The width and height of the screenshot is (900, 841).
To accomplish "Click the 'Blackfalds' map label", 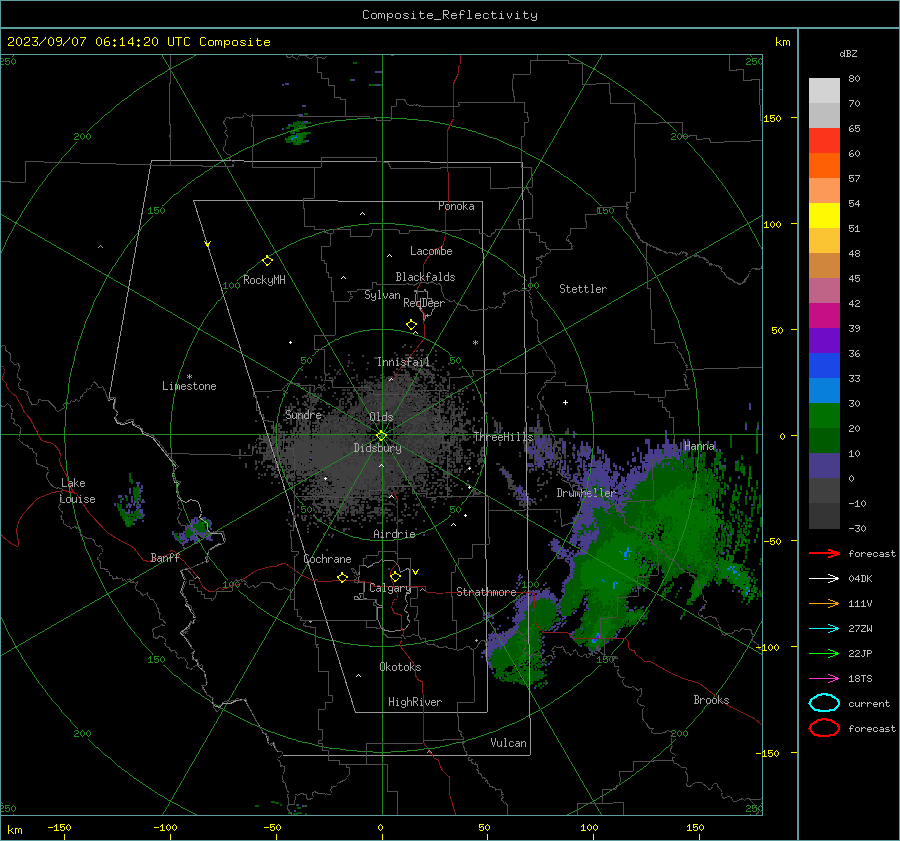I will click(425, 277).
